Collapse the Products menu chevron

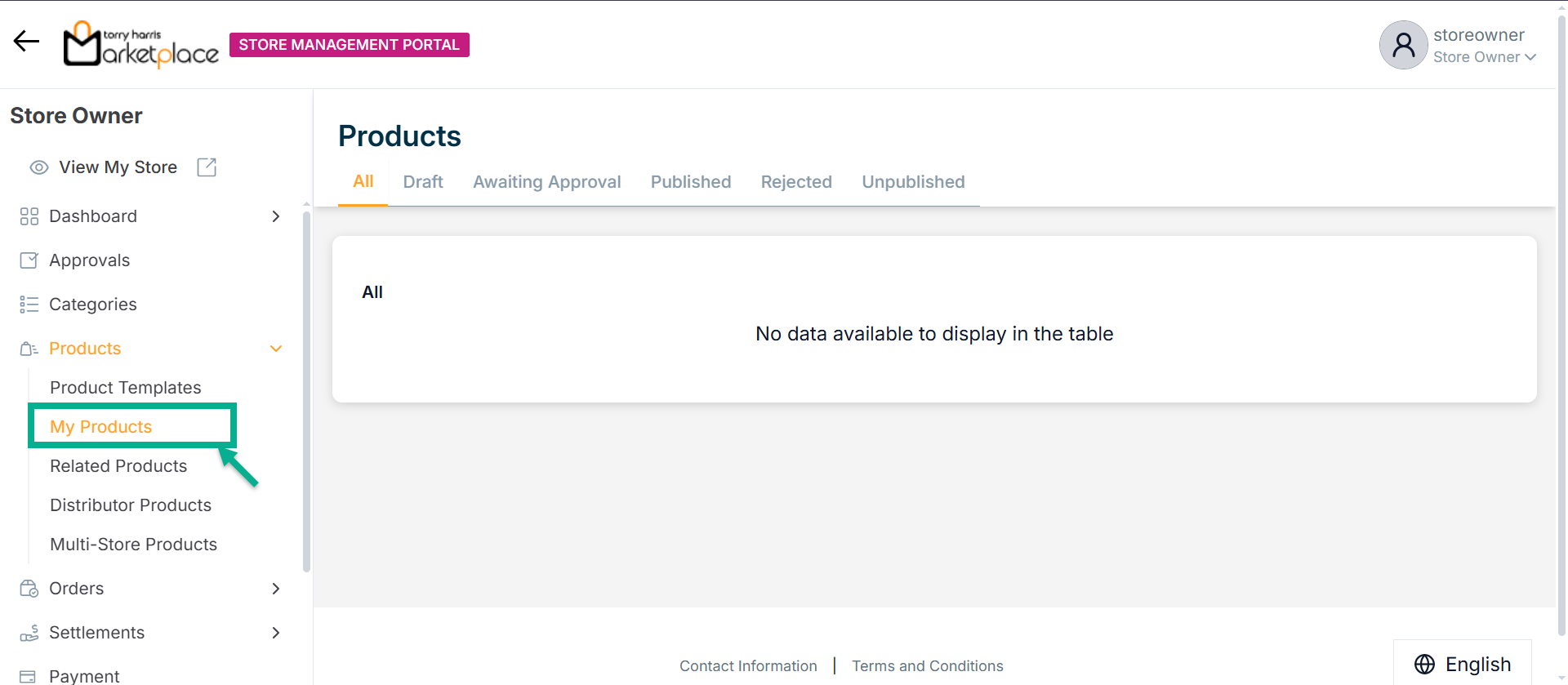tap(276, 349)
